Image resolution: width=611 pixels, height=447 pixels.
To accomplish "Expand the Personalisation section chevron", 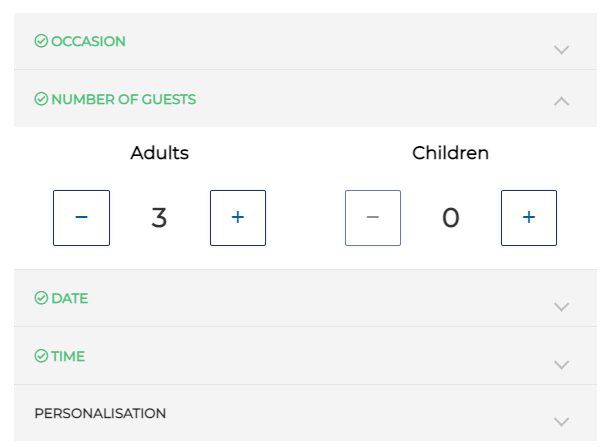I will [x=562, y=422].
